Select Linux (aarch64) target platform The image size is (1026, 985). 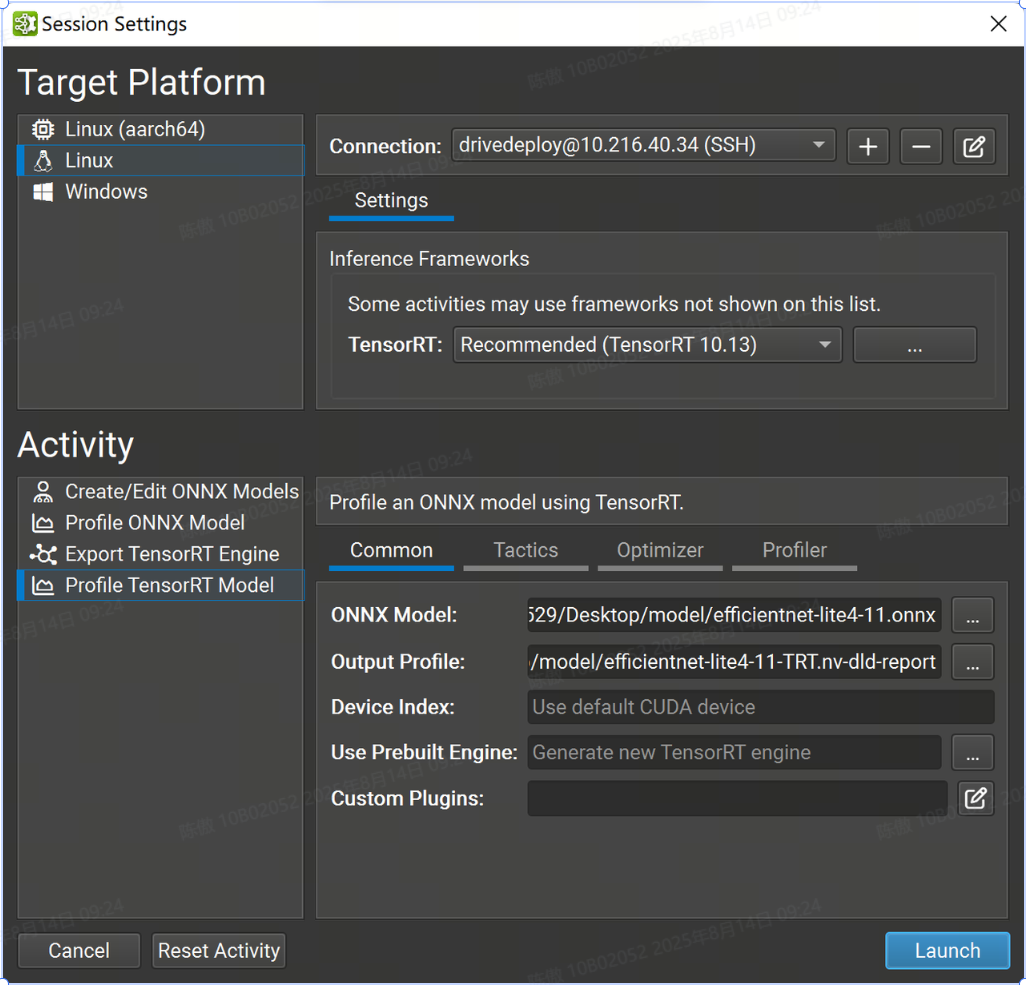click(161, 129)
